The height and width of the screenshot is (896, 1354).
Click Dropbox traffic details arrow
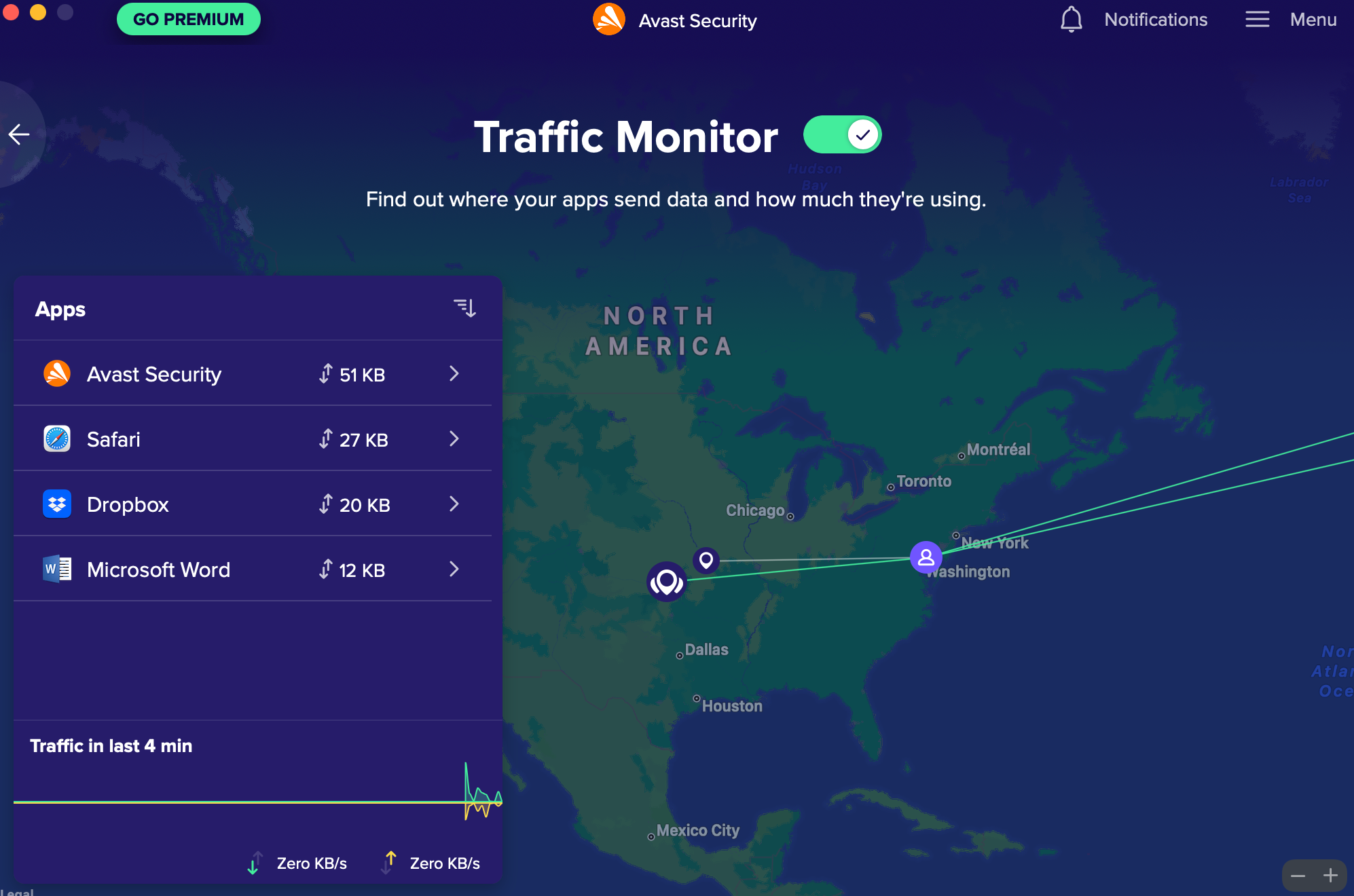[455, 503]
